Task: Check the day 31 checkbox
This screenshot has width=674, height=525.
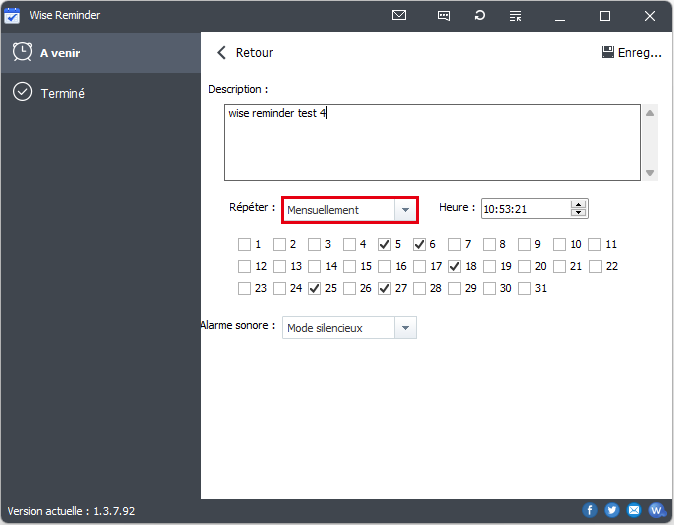Action: 524,289
